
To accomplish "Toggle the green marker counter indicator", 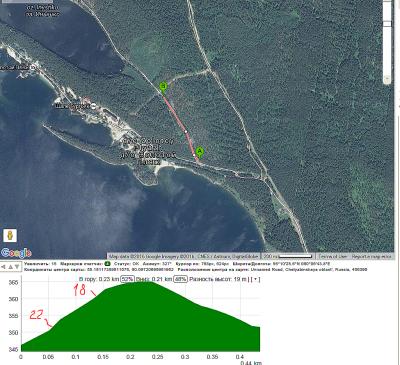I will (x=108, y=264).
